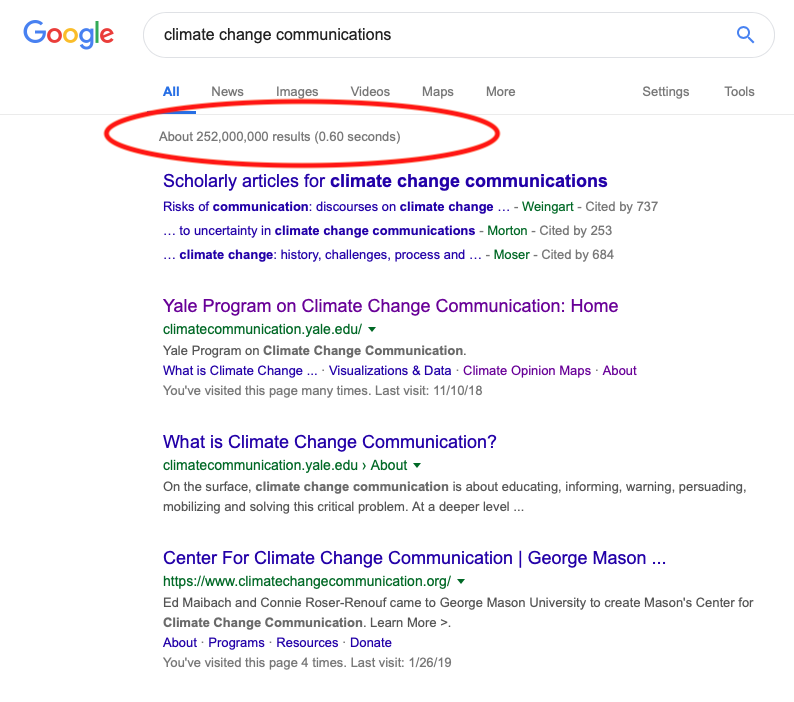Expand arrow next to yale.edu › About URL
The image size is (794, 702).
coord(417,465)
